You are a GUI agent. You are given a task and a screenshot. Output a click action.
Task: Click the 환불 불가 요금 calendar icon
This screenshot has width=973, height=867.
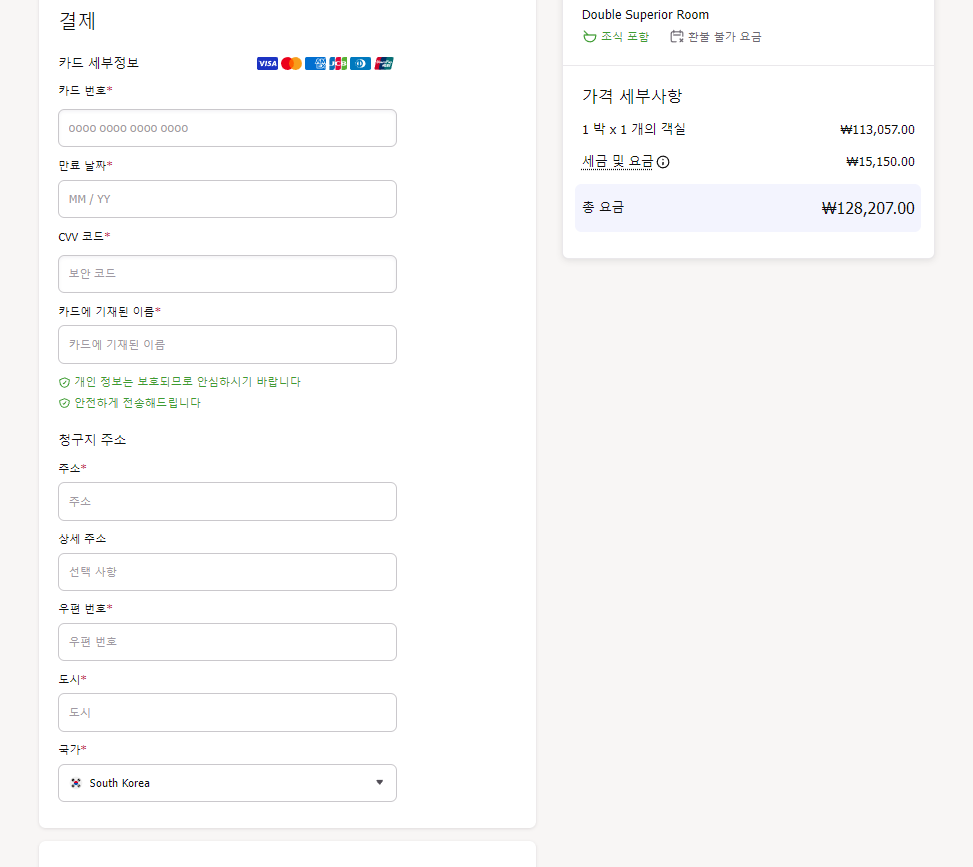[677, 37]
